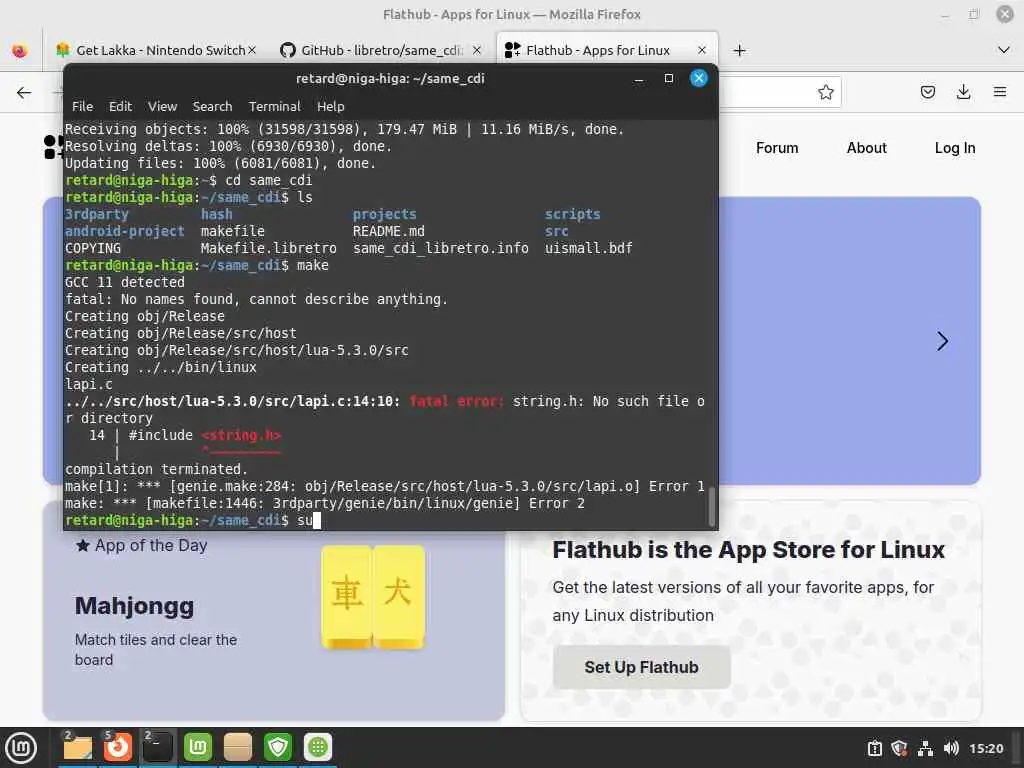
Task: Switch to the Terminal taskbar icon
Action: tap(158, 747)
